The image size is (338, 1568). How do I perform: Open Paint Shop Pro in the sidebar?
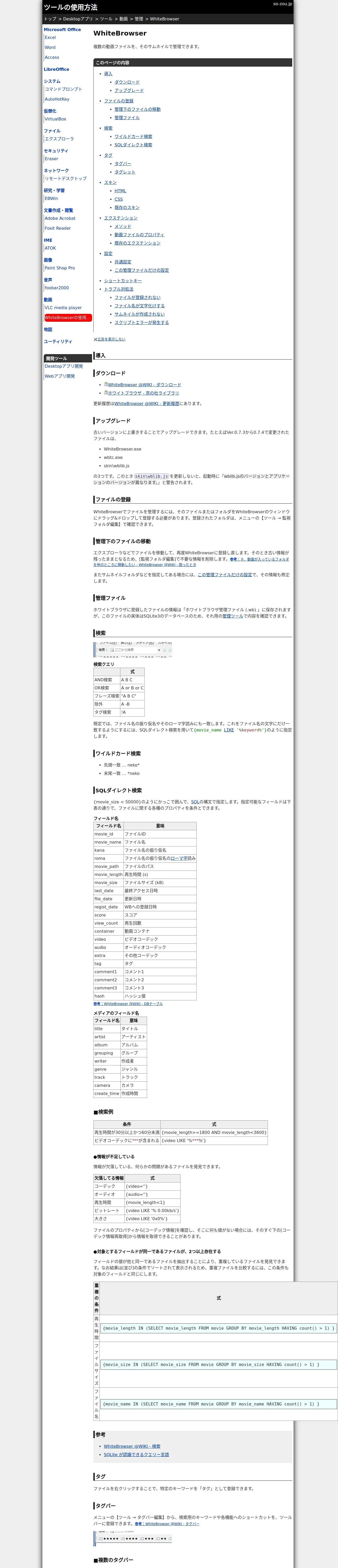pos(60,268)
